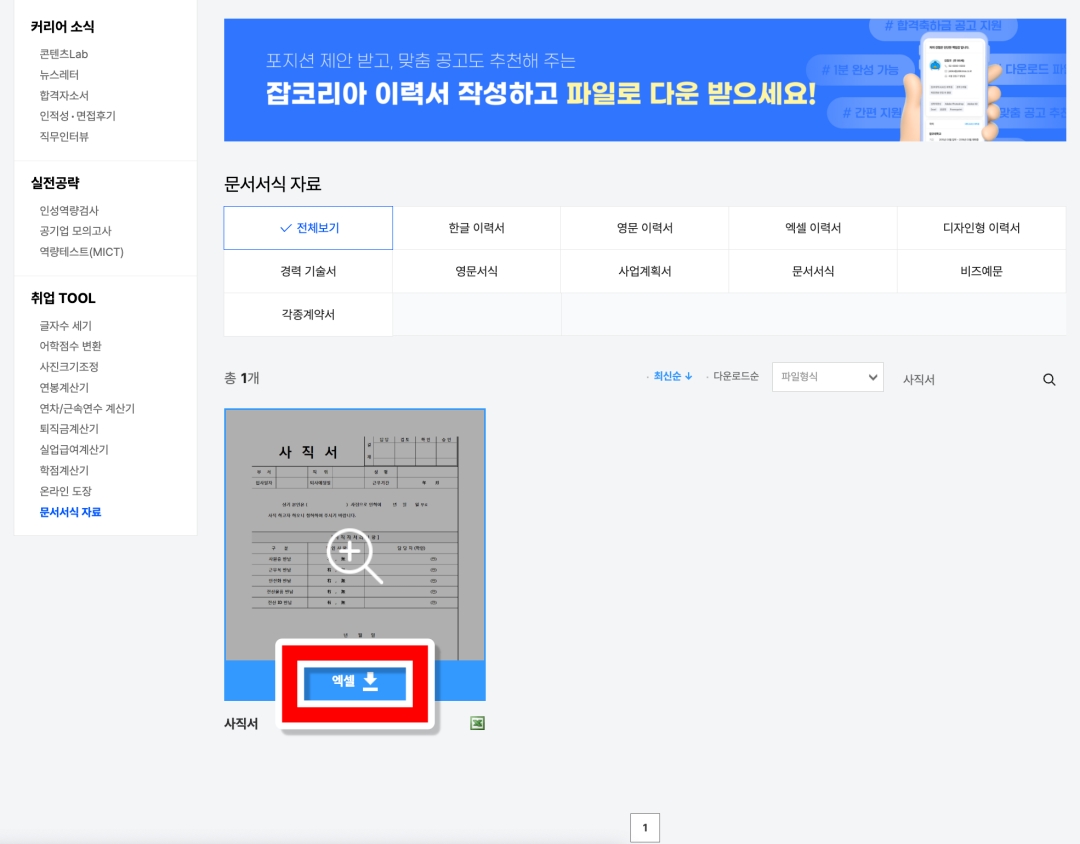Click the 사직서 search input field
The height and width of the screenshot is (844, 1080).
[964, 380]
